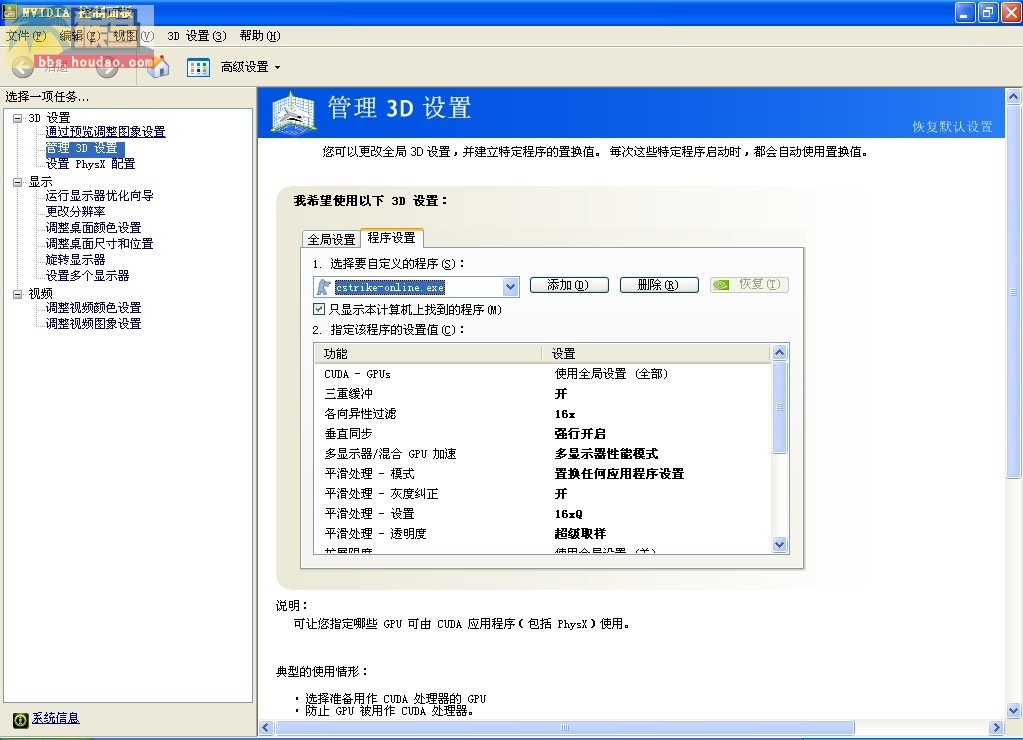Select 调整视频颜色设置 in the task tree
The height and width of the screenshot is (740, 1023).
pyautogui.click(x=93, y=307)
